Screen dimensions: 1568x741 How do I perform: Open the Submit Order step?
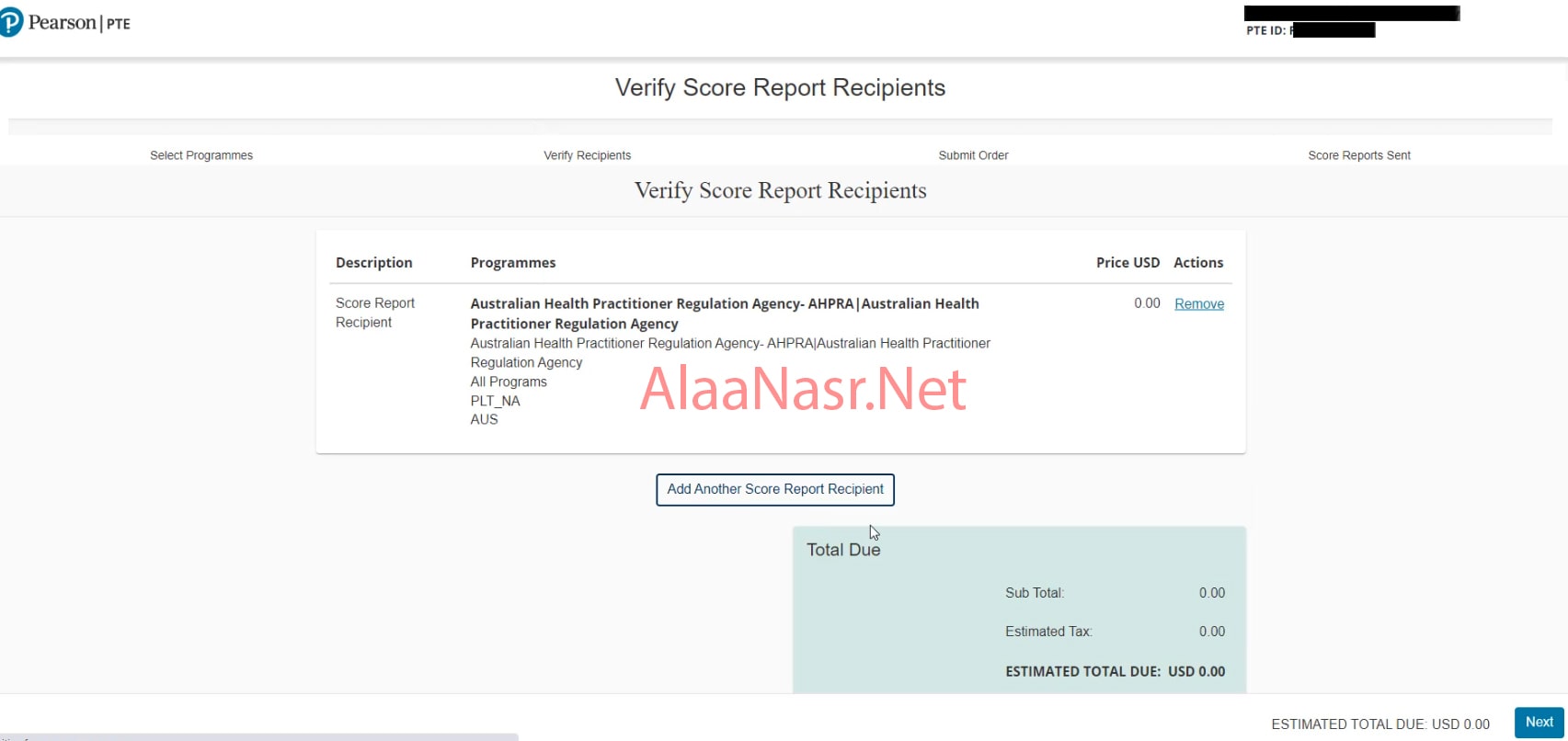[x=973, y=155]
